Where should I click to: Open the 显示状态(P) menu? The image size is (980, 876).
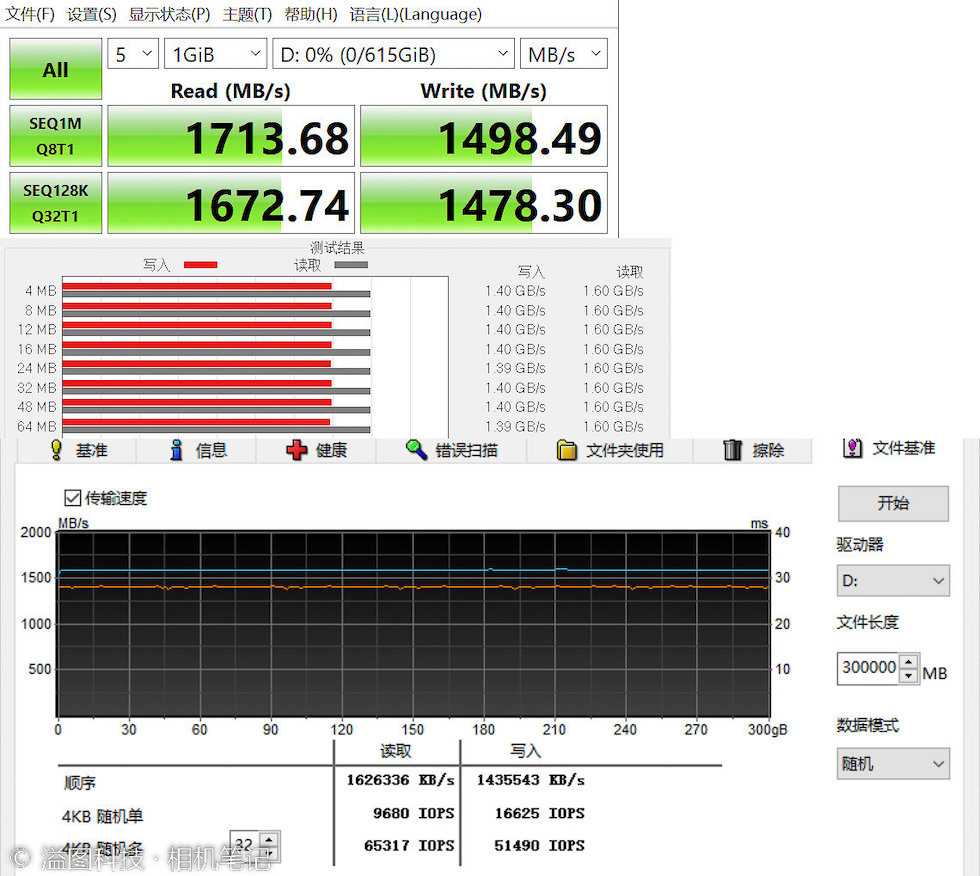click(169, 14)
